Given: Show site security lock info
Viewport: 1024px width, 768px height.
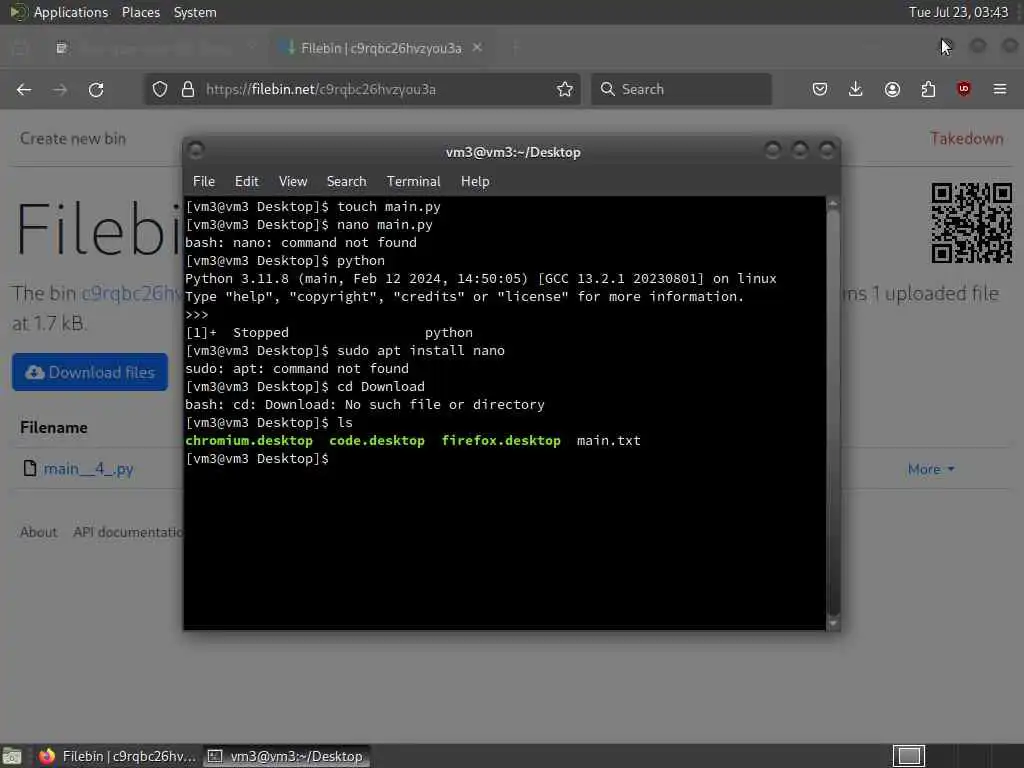Looking at the screenshot, I should 188,89.
